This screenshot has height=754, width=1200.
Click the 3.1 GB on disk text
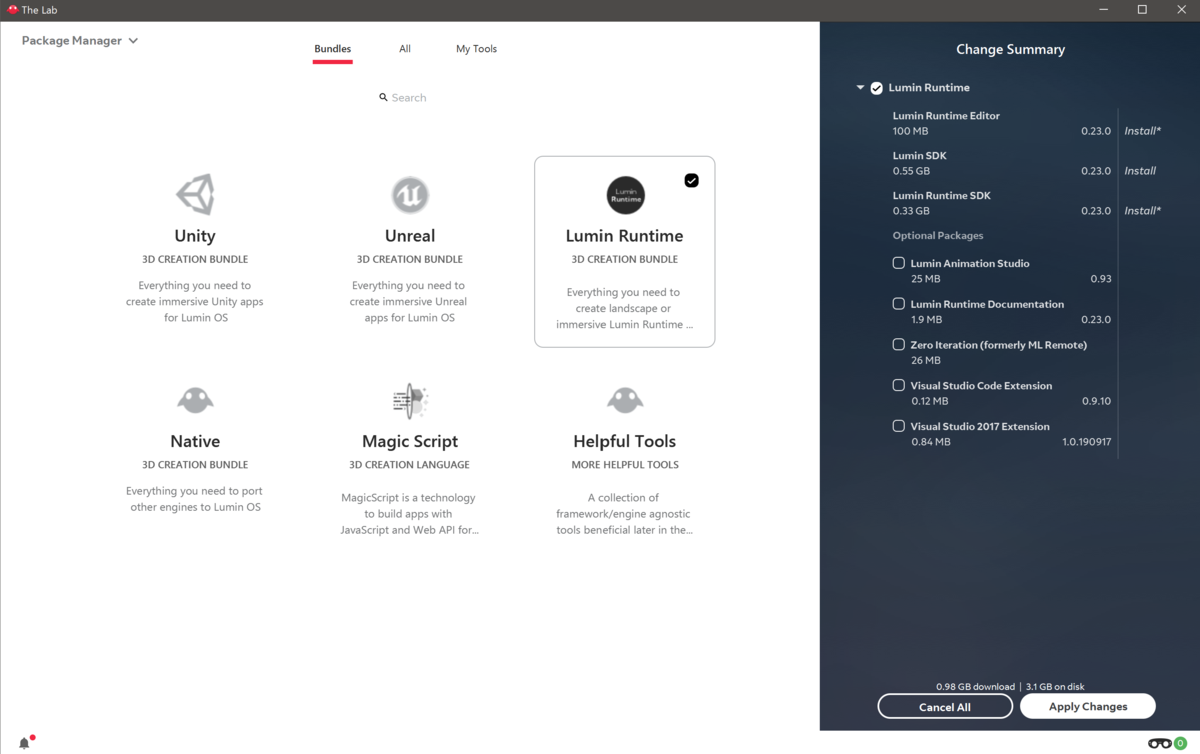[x=1055, y=687]
